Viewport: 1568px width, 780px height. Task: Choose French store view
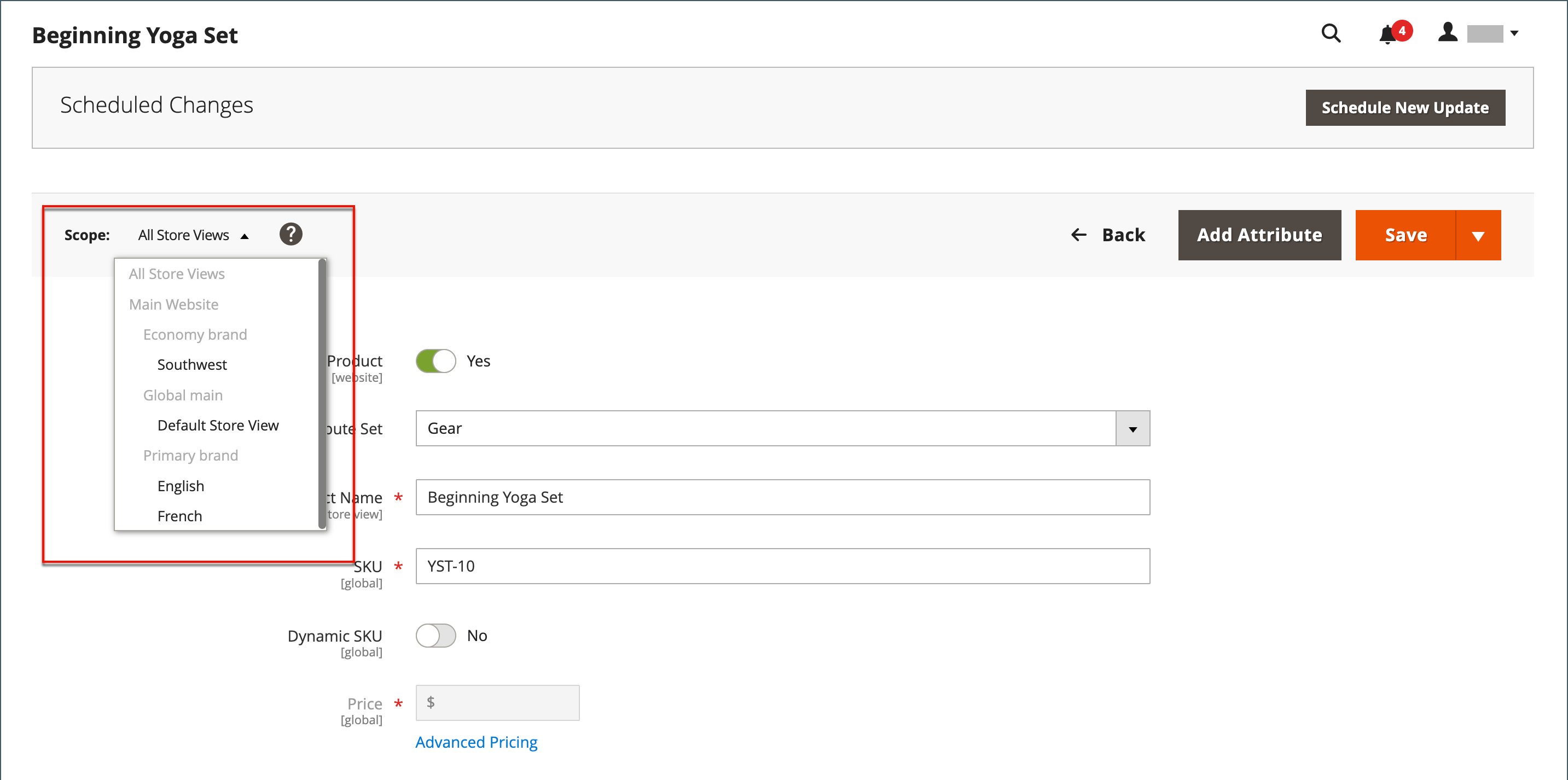tap(179, 516)
